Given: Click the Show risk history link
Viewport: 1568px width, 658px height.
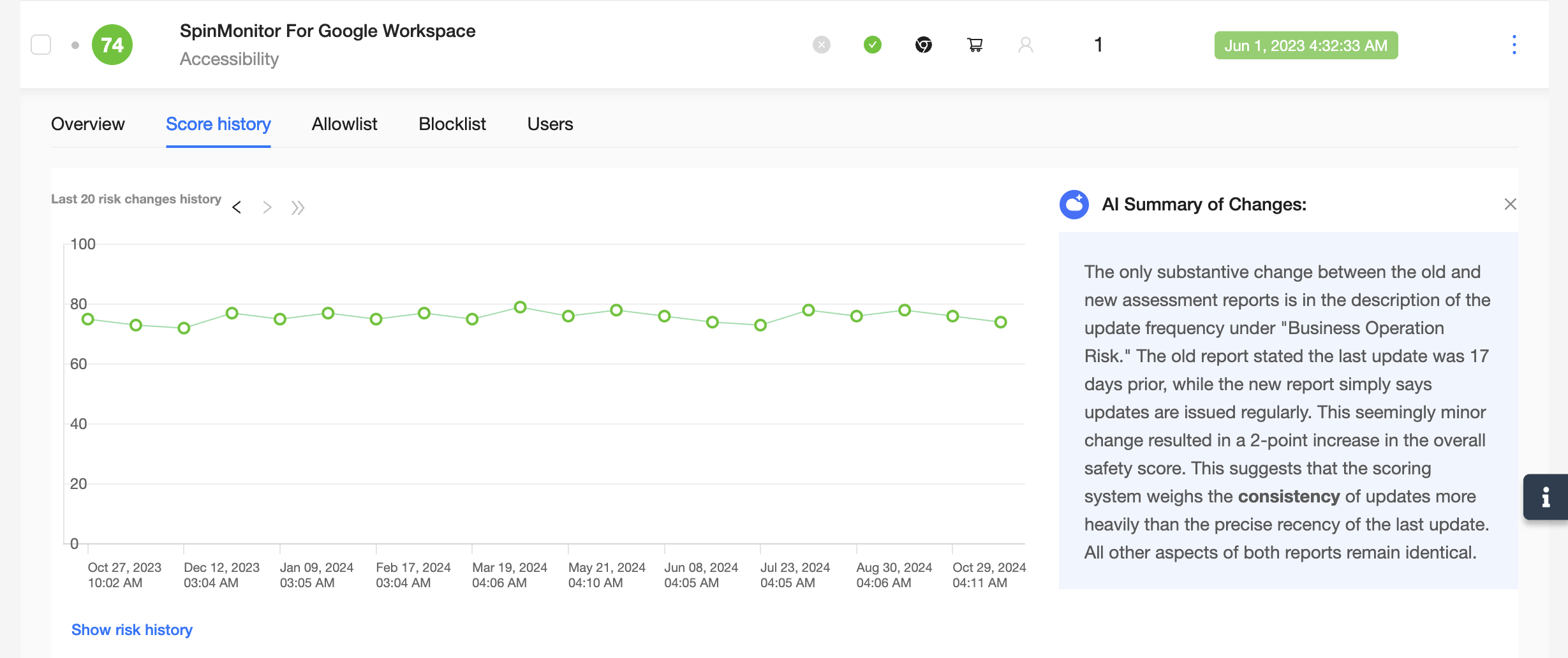Looking at the screenshot, I should (132, 630).
